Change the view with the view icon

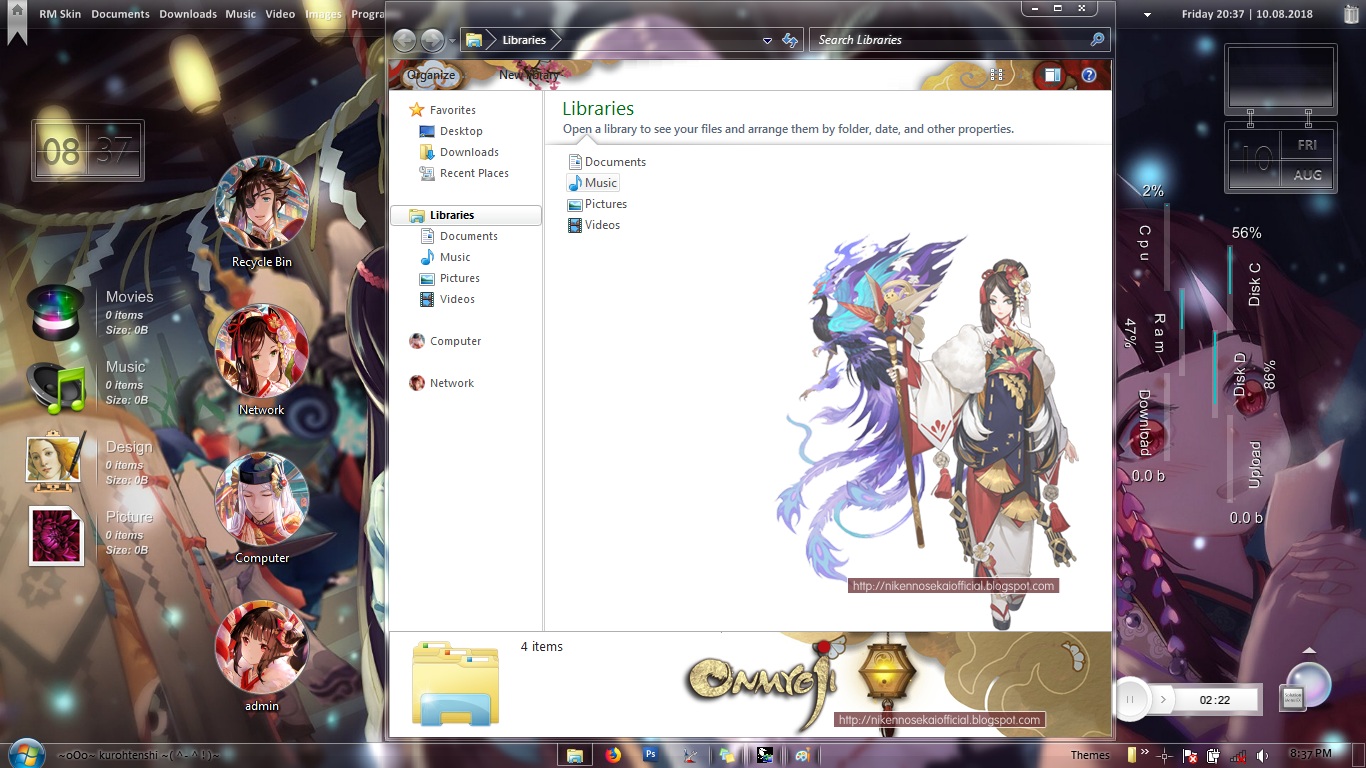[x=996, y=75]
